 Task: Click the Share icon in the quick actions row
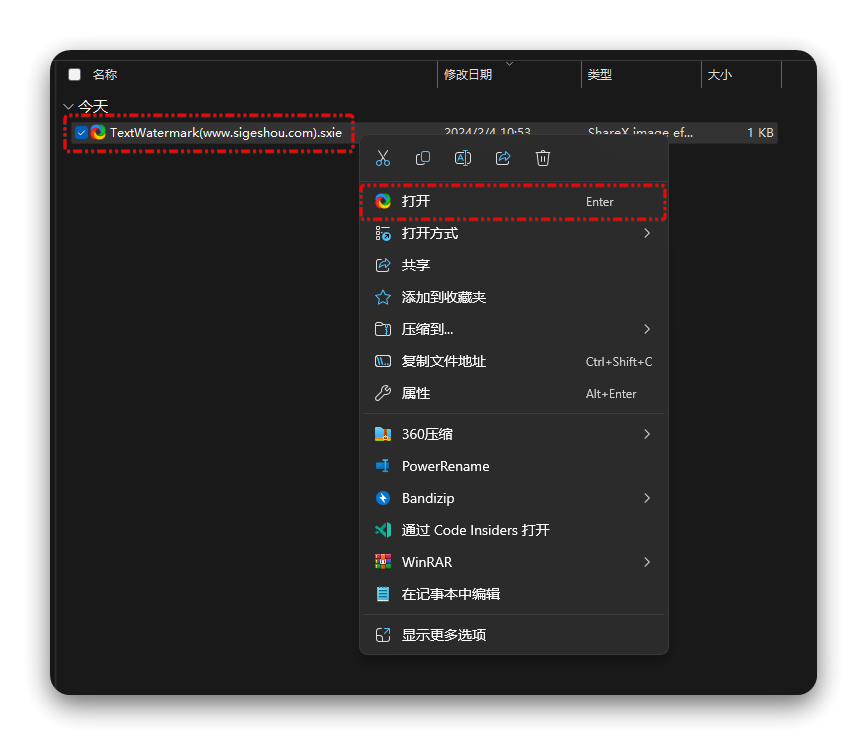point(502,157)
